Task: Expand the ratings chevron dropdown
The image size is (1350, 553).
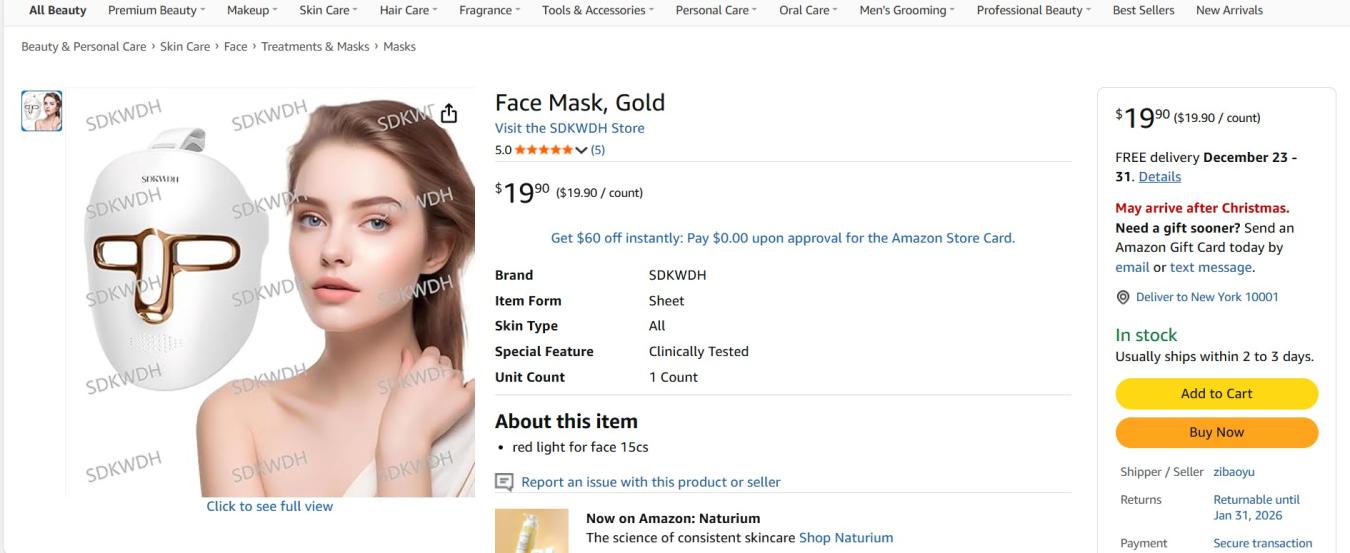Action: coord(581,150)
